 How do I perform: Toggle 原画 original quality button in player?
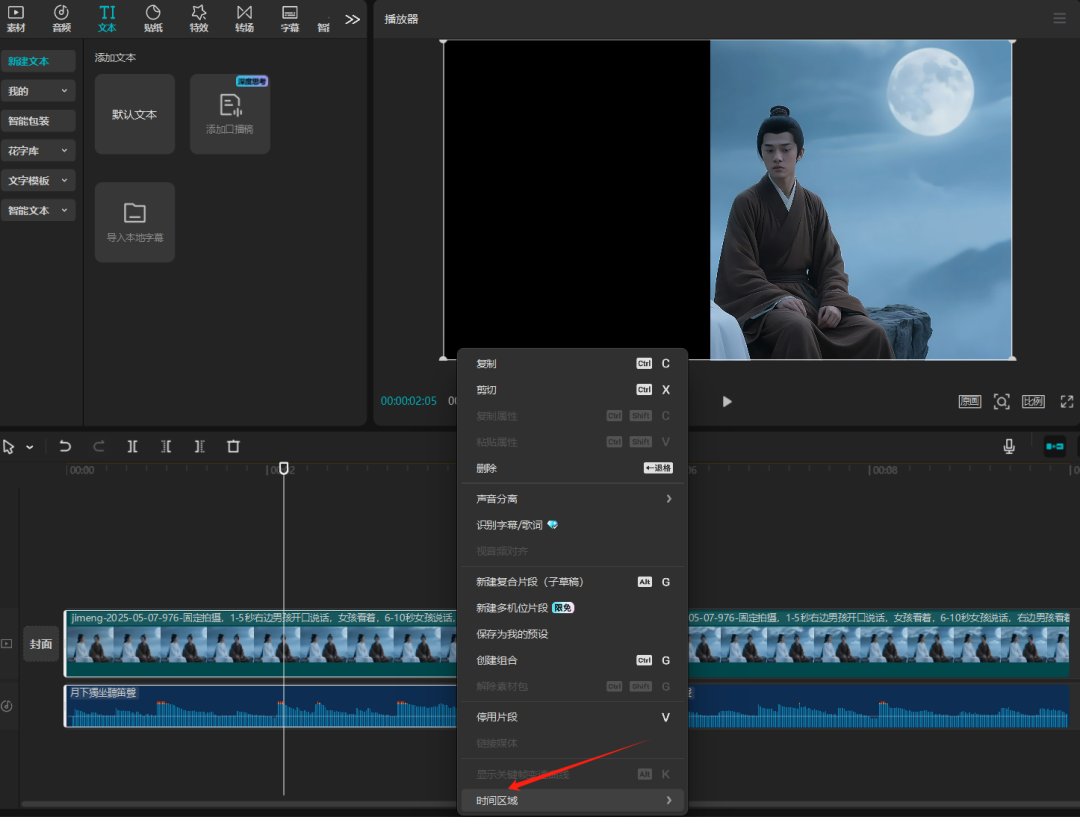pos(969,402)
